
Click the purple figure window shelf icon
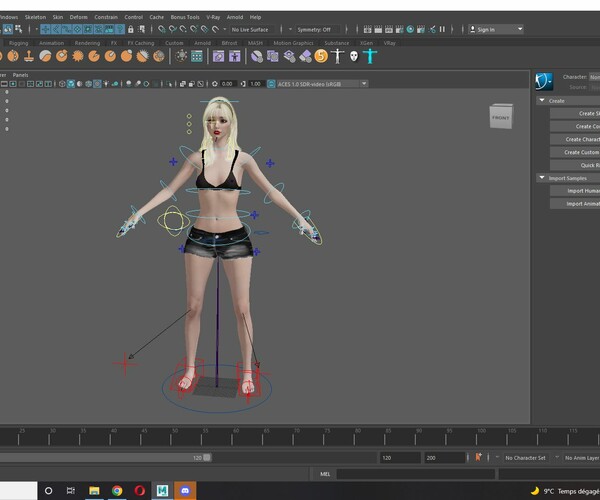tap(235, 56)
